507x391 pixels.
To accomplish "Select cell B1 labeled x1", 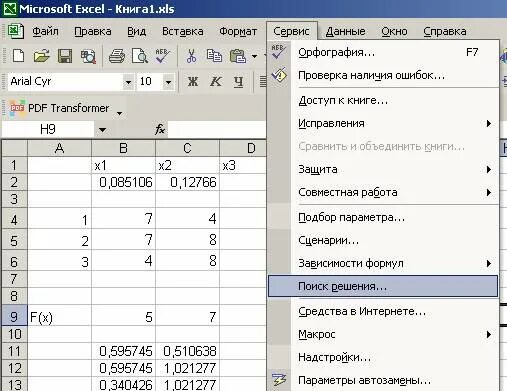I will tap(123, 165).
